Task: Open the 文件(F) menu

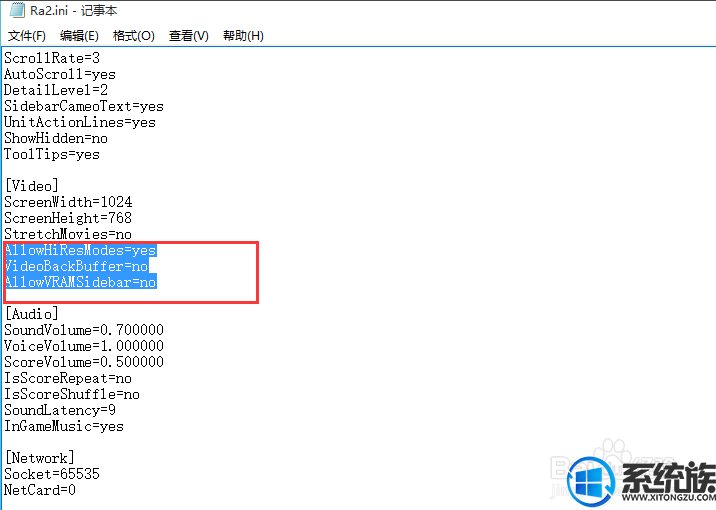Action: (x=26, y=36)
